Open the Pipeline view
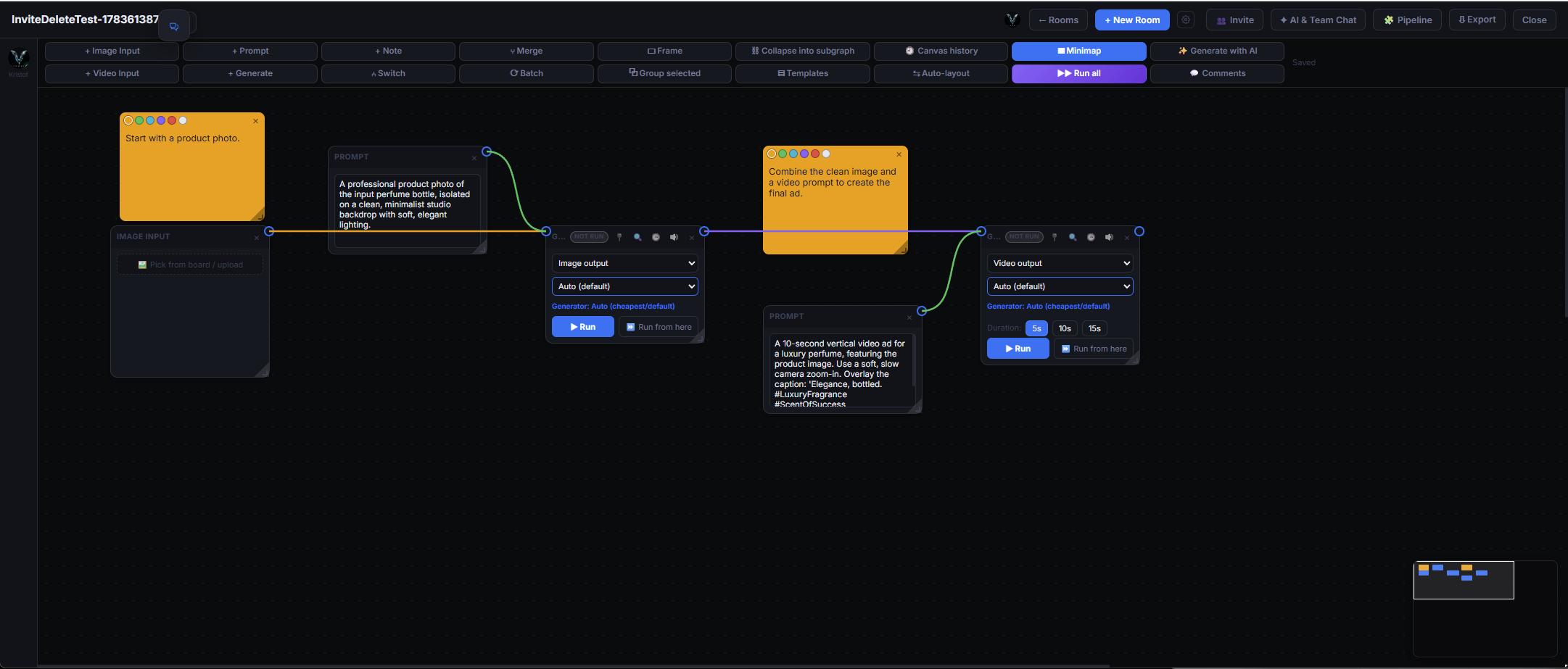The width and height of the screenshot is (1568, 669). (1407, 20)
